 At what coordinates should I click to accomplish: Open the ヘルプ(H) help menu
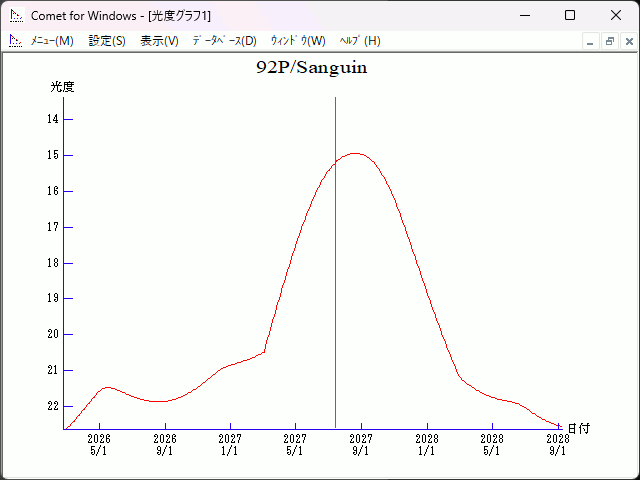pos(360,41)
